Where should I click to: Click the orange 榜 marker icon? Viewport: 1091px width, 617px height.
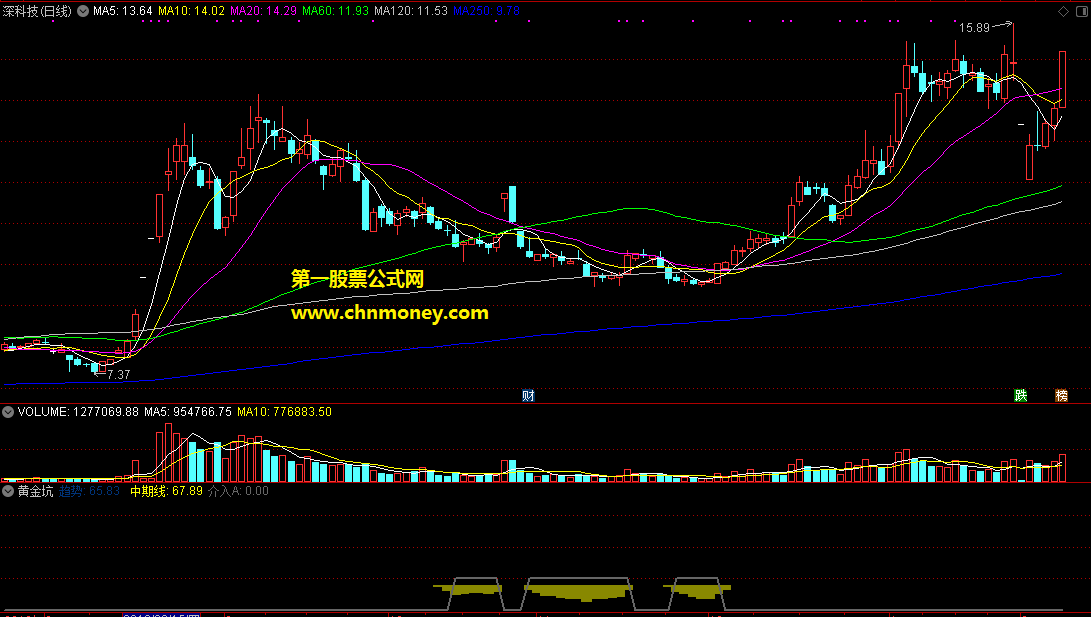1061,396
